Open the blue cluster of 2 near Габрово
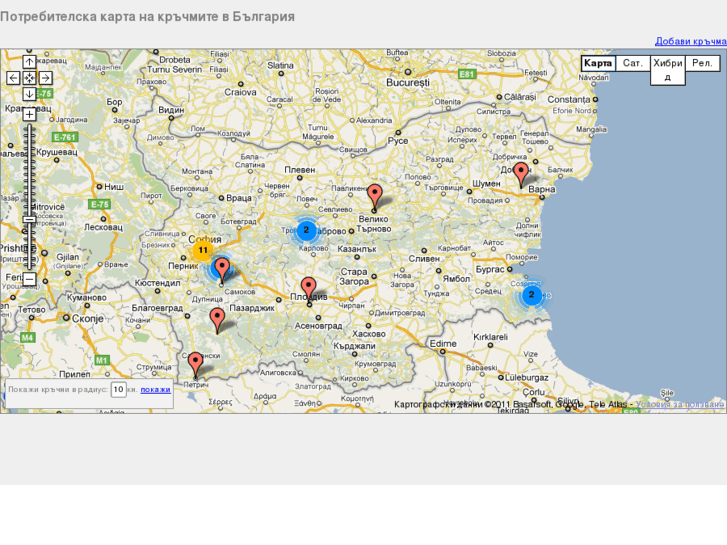Screen dimensions: 727x545 click(x=306, y=230)
